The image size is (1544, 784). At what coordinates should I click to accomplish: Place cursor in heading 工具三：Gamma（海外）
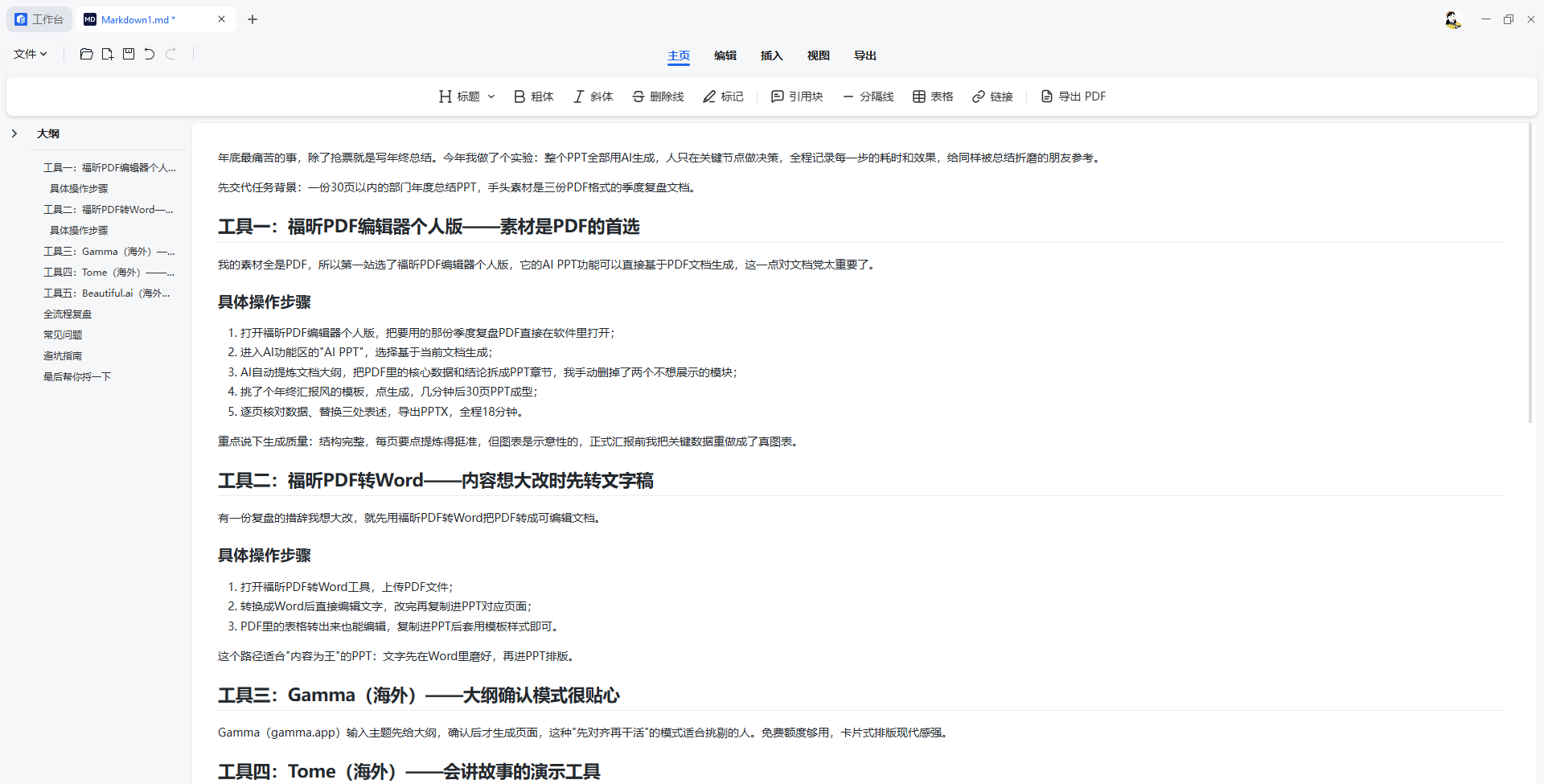click(418, 695)
